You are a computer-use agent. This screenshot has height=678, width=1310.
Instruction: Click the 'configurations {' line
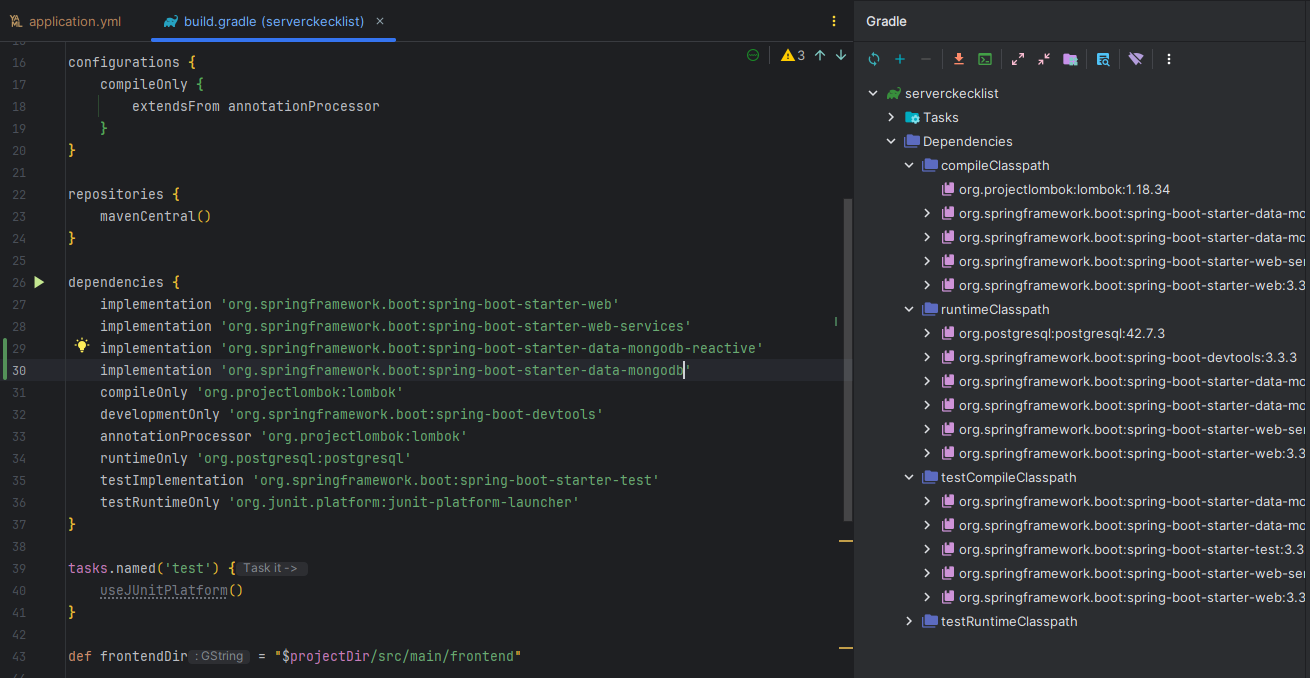point(132,62)
